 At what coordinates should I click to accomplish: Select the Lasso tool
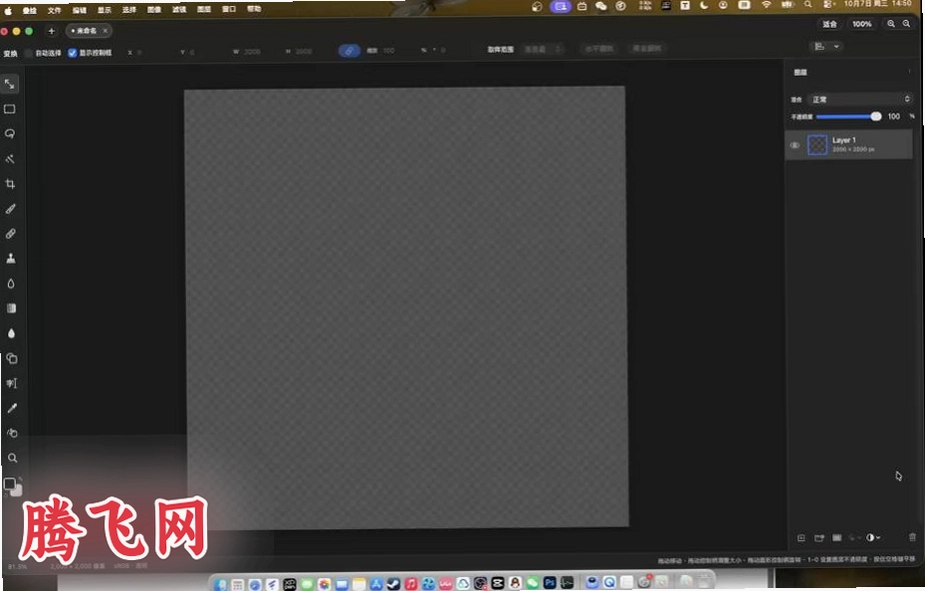10,134
